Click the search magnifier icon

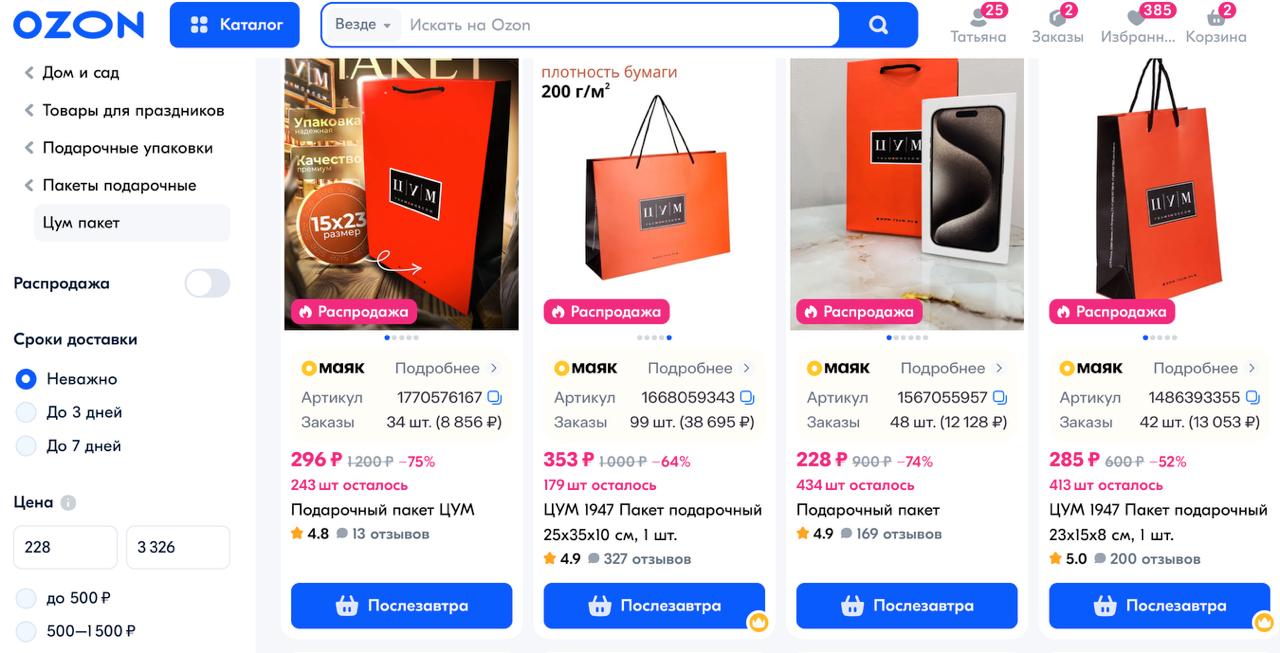[878, 25]
